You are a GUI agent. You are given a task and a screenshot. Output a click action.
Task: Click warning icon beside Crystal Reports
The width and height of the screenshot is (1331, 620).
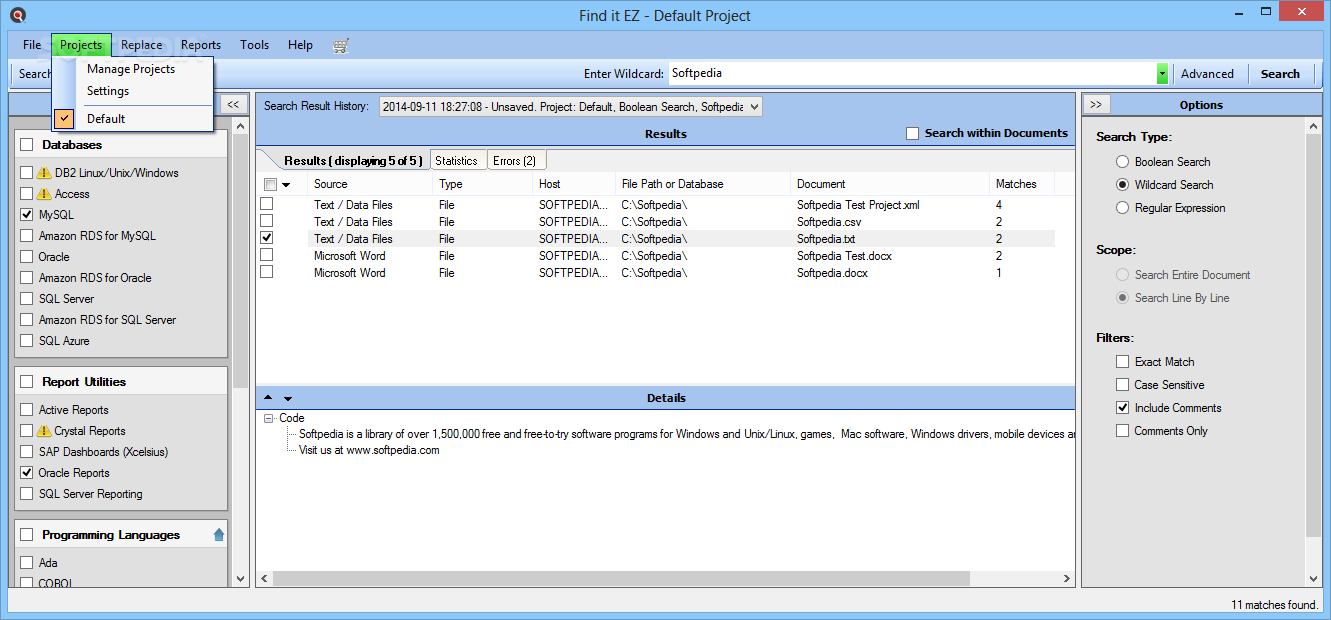[44, 431]
